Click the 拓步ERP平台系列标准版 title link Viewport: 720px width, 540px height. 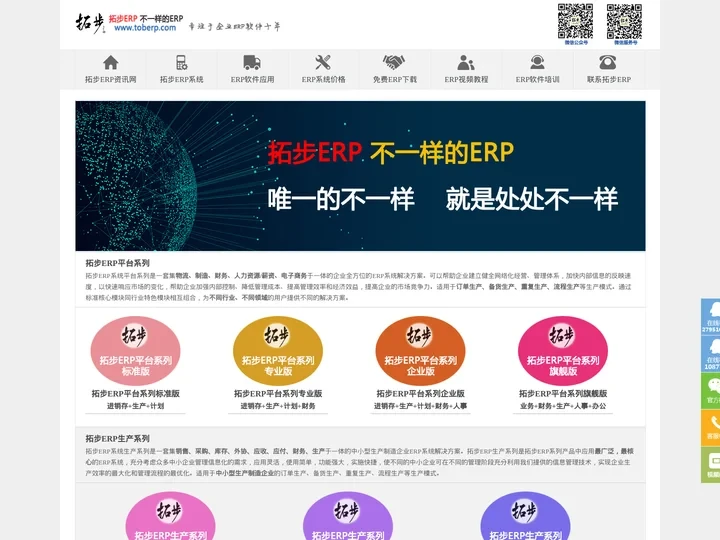[135, 394]
